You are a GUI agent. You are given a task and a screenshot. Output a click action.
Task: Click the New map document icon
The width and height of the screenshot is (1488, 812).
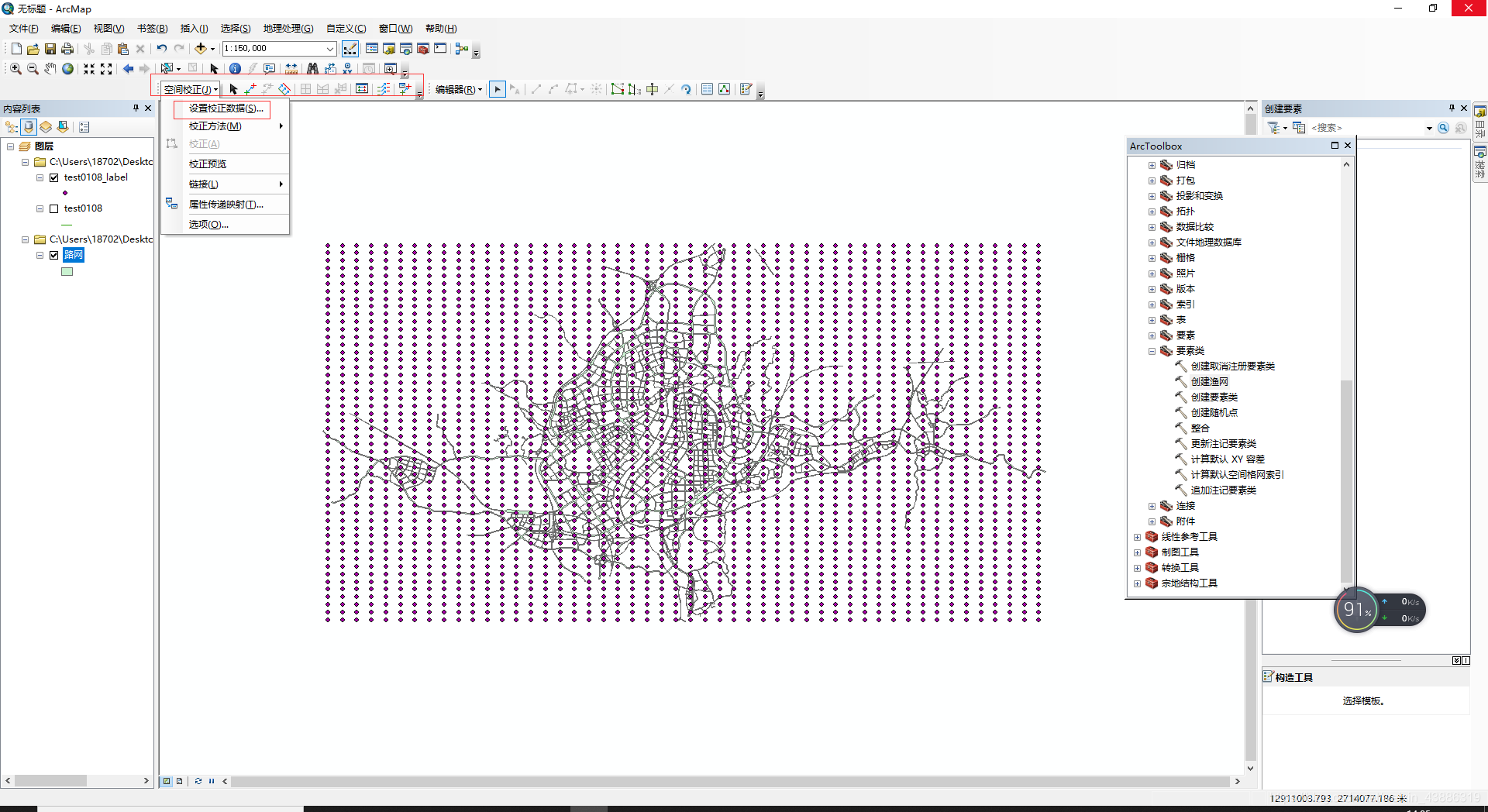pyautogui.click(x=16, y=49)
